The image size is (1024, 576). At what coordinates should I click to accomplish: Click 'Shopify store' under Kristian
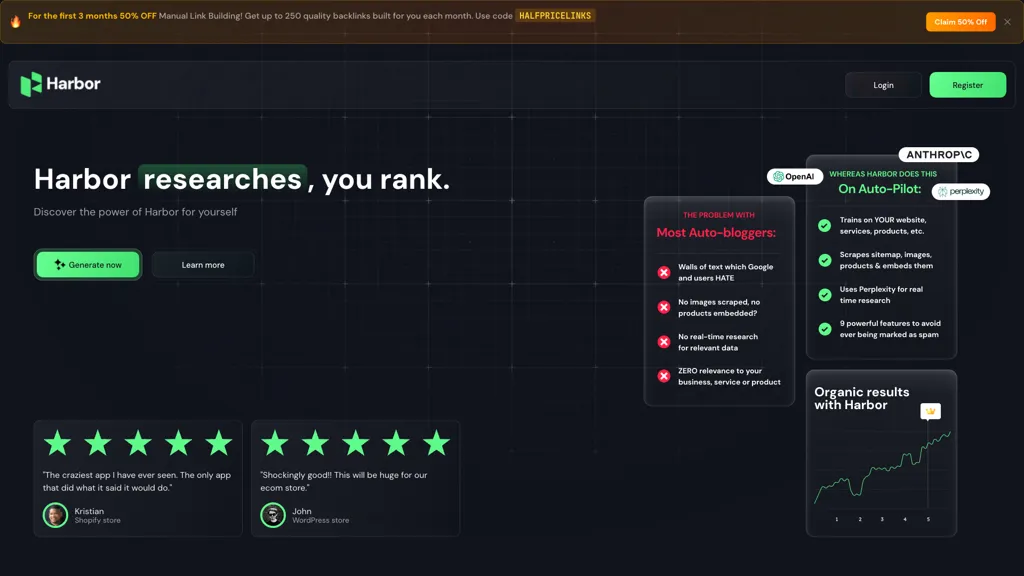pyautogui.click(x=97, y=520)
